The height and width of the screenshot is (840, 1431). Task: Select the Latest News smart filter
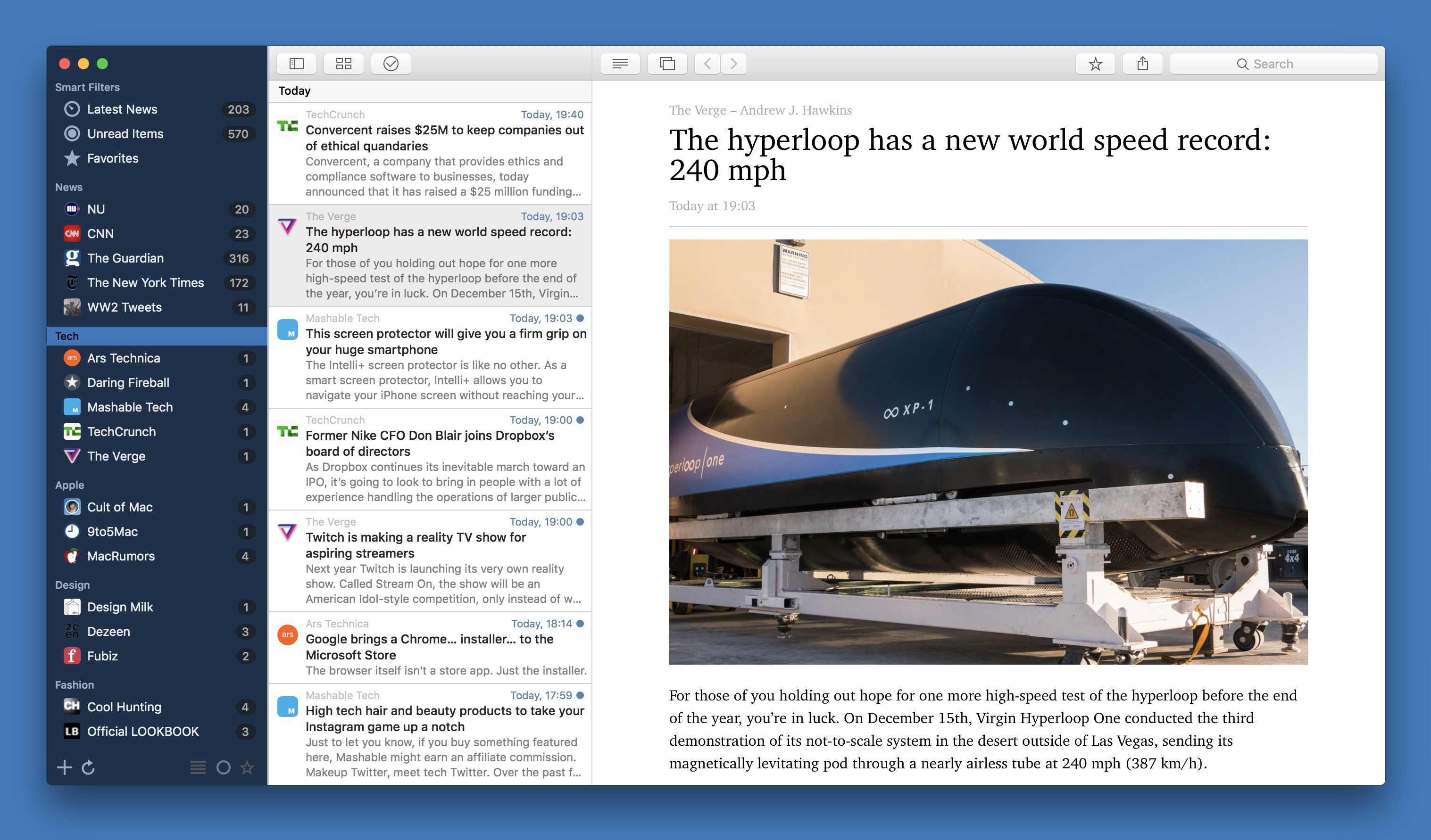122,109
